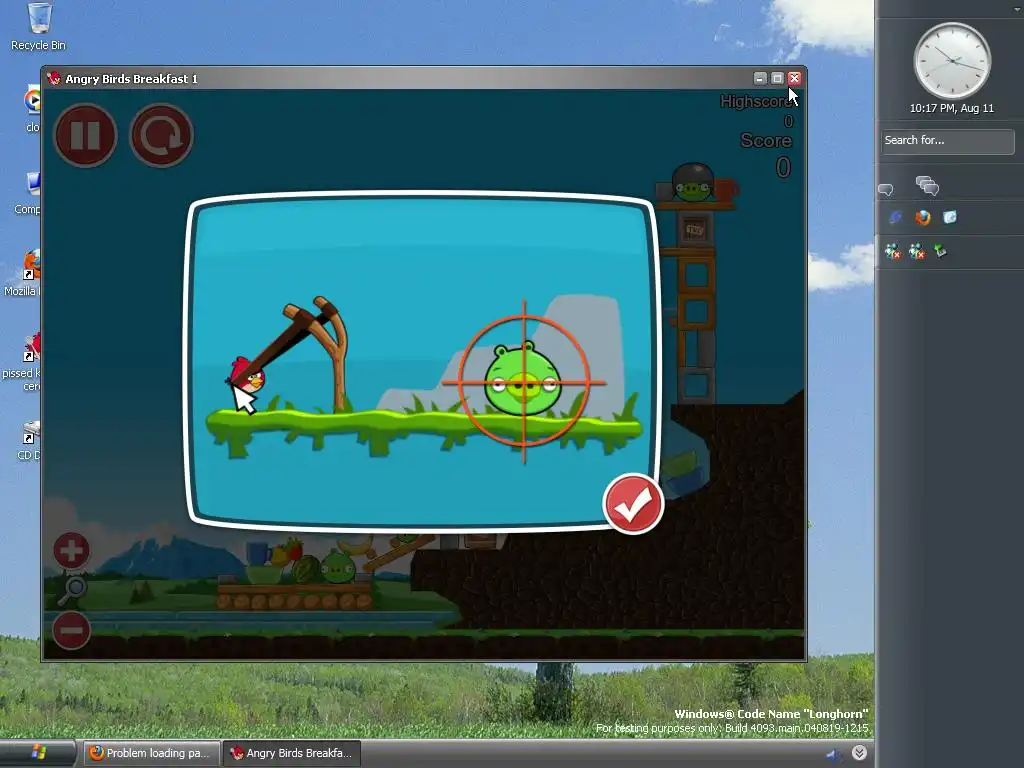Switch to the "Angry Birds Breakfa..." taskbar button
The width and height of the screenshot is (1024, 768).
click(292, 753)
